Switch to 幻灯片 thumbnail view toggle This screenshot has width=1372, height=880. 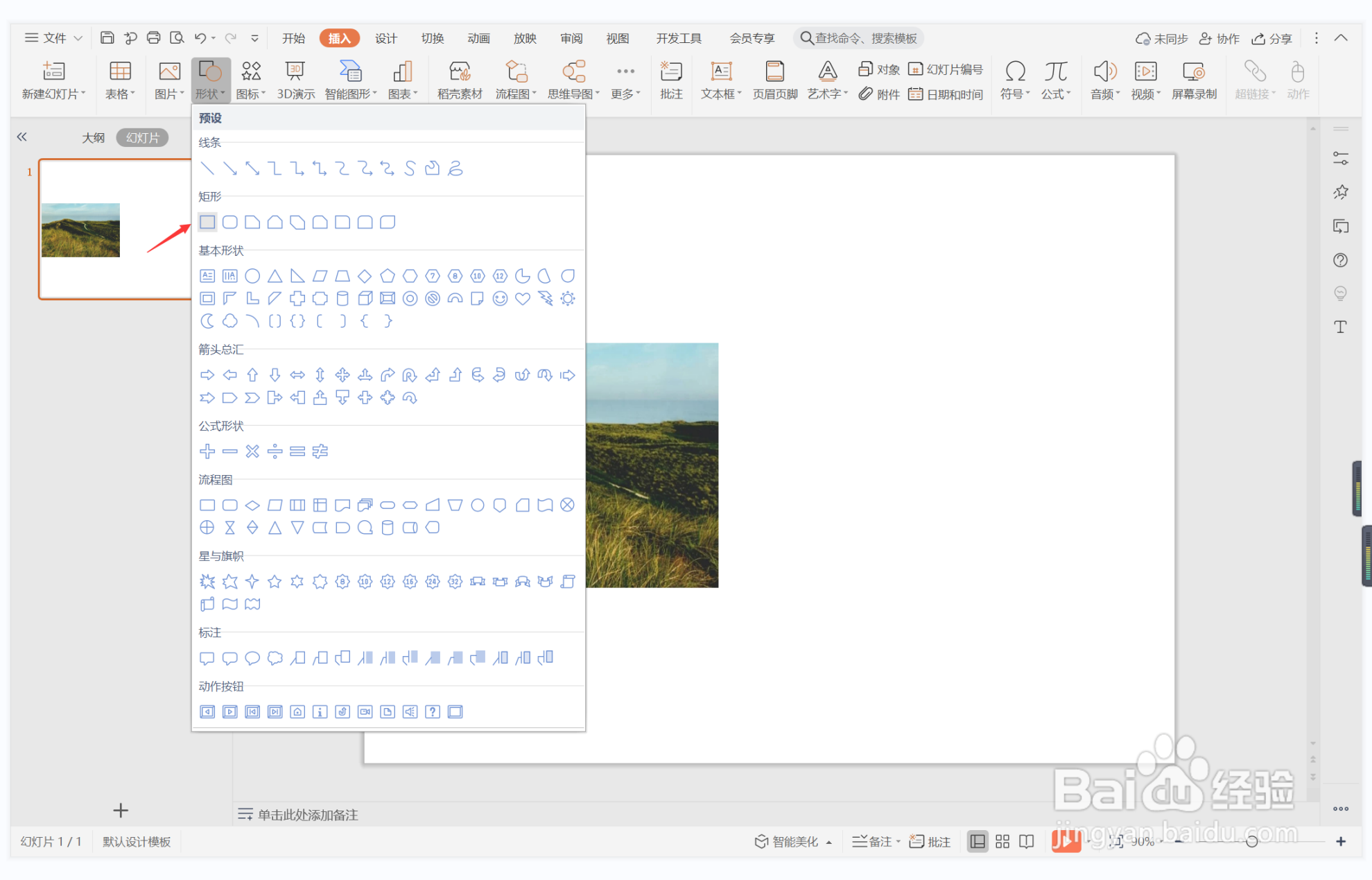(x=142, y=137)
